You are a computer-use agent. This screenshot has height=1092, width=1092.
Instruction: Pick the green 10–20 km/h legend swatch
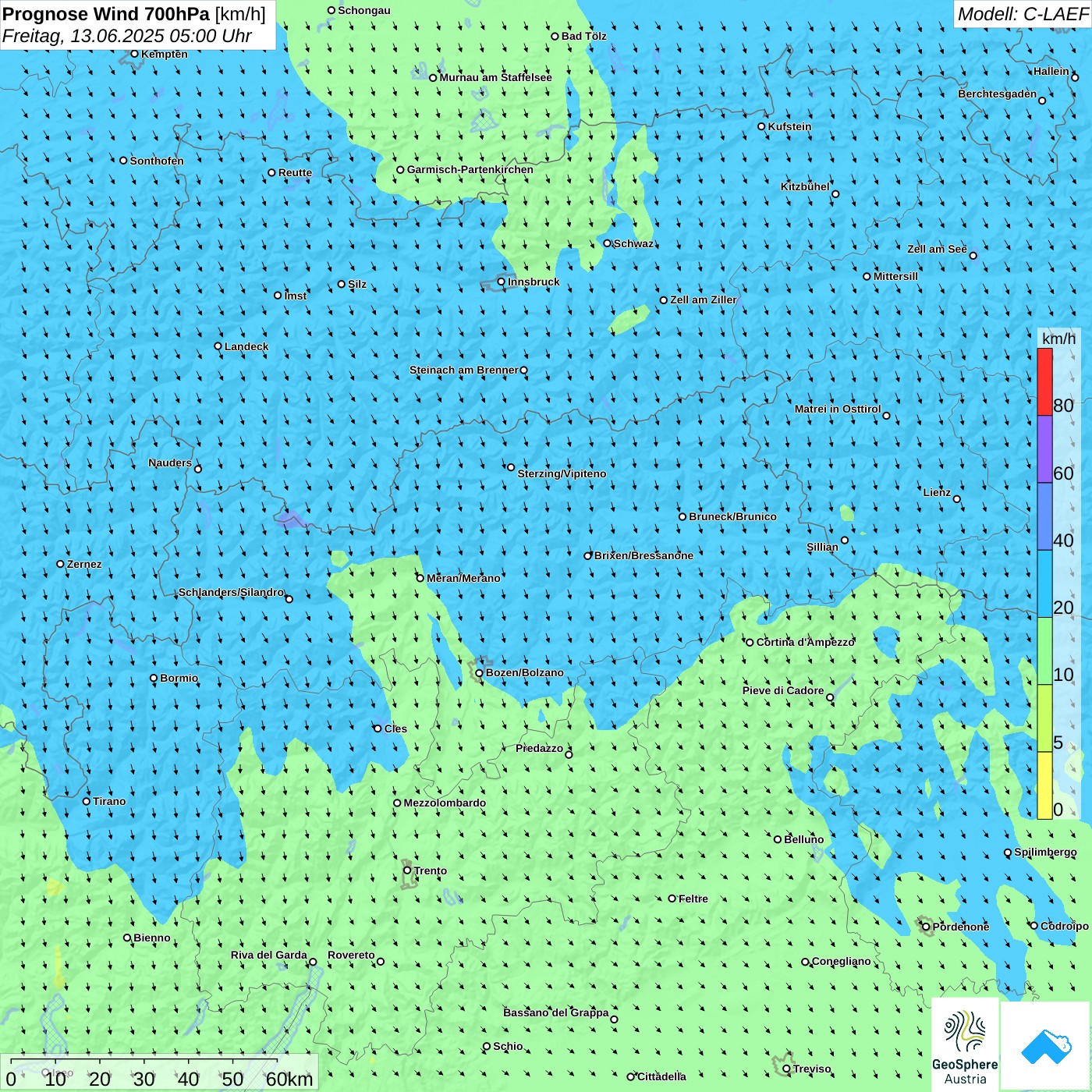pos(1044,651)
